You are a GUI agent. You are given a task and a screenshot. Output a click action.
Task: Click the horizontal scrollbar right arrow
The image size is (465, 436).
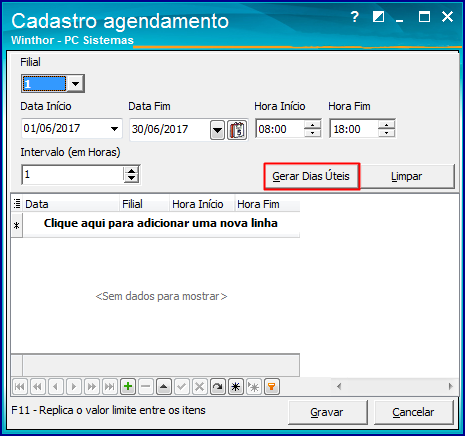(450, 387)
